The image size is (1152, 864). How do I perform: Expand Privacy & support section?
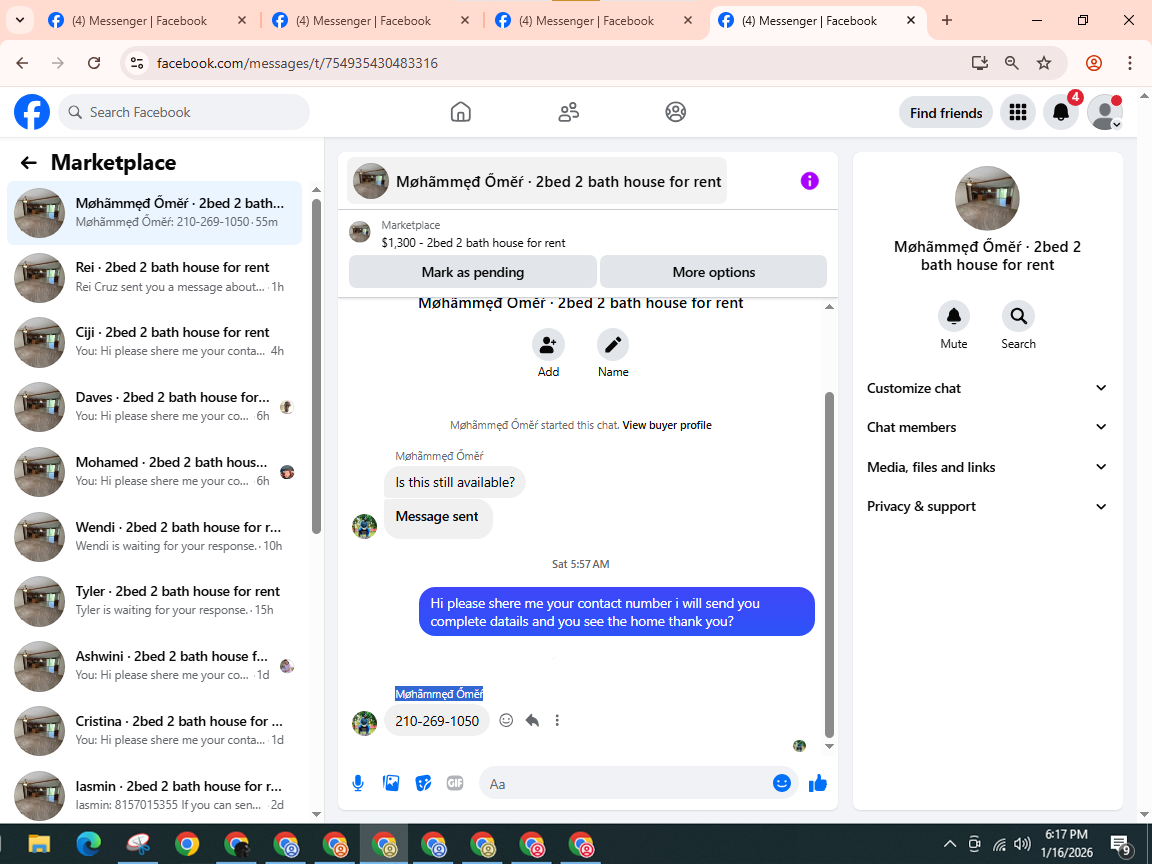point(987,506)
